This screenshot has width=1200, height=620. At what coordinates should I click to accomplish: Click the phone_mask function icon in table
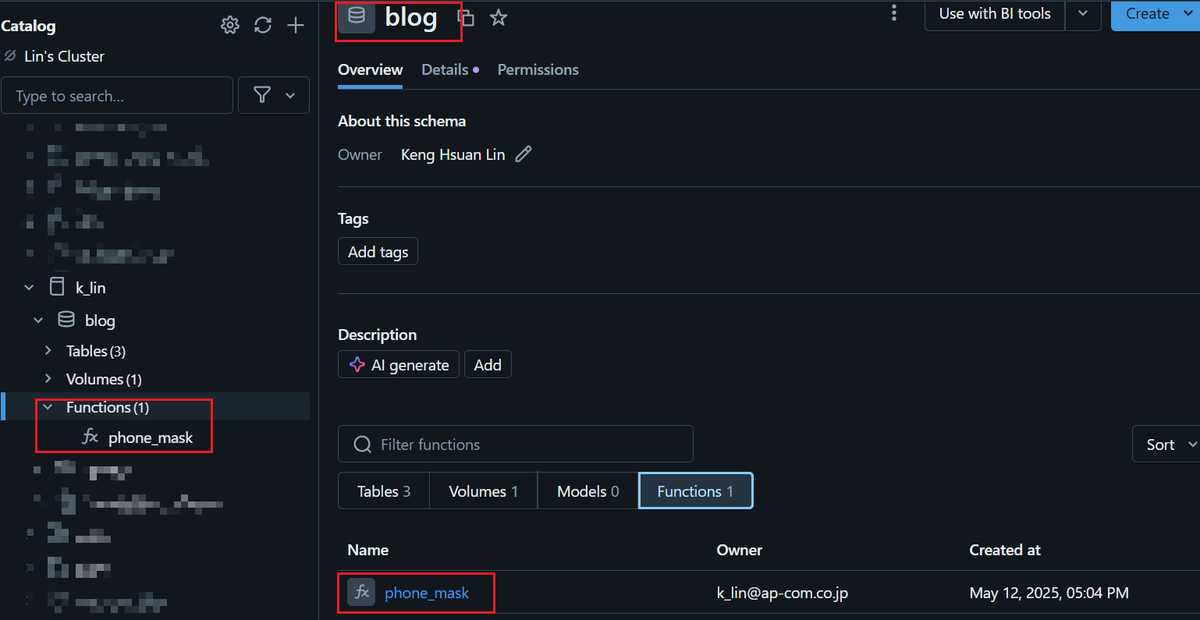coord(362,593)
